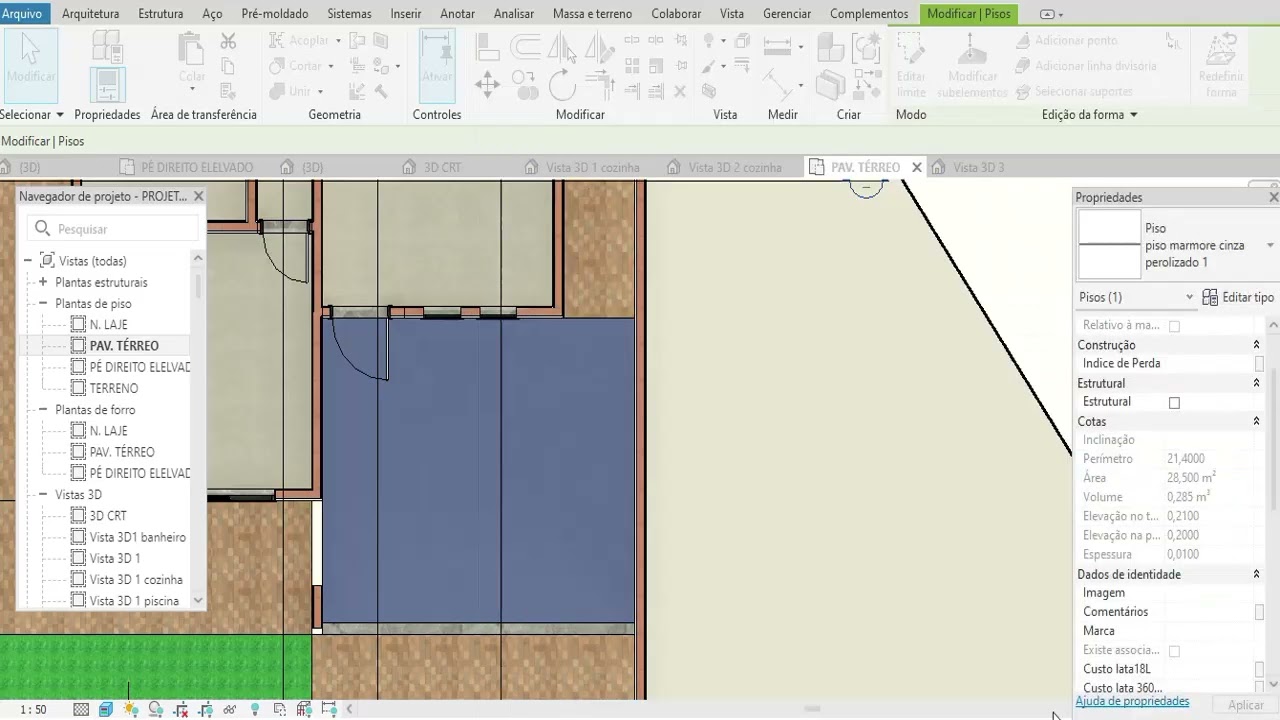1280x720 pixels.
Task: Click temporary hide/isolate glasses icon
Action: (230, 709)
